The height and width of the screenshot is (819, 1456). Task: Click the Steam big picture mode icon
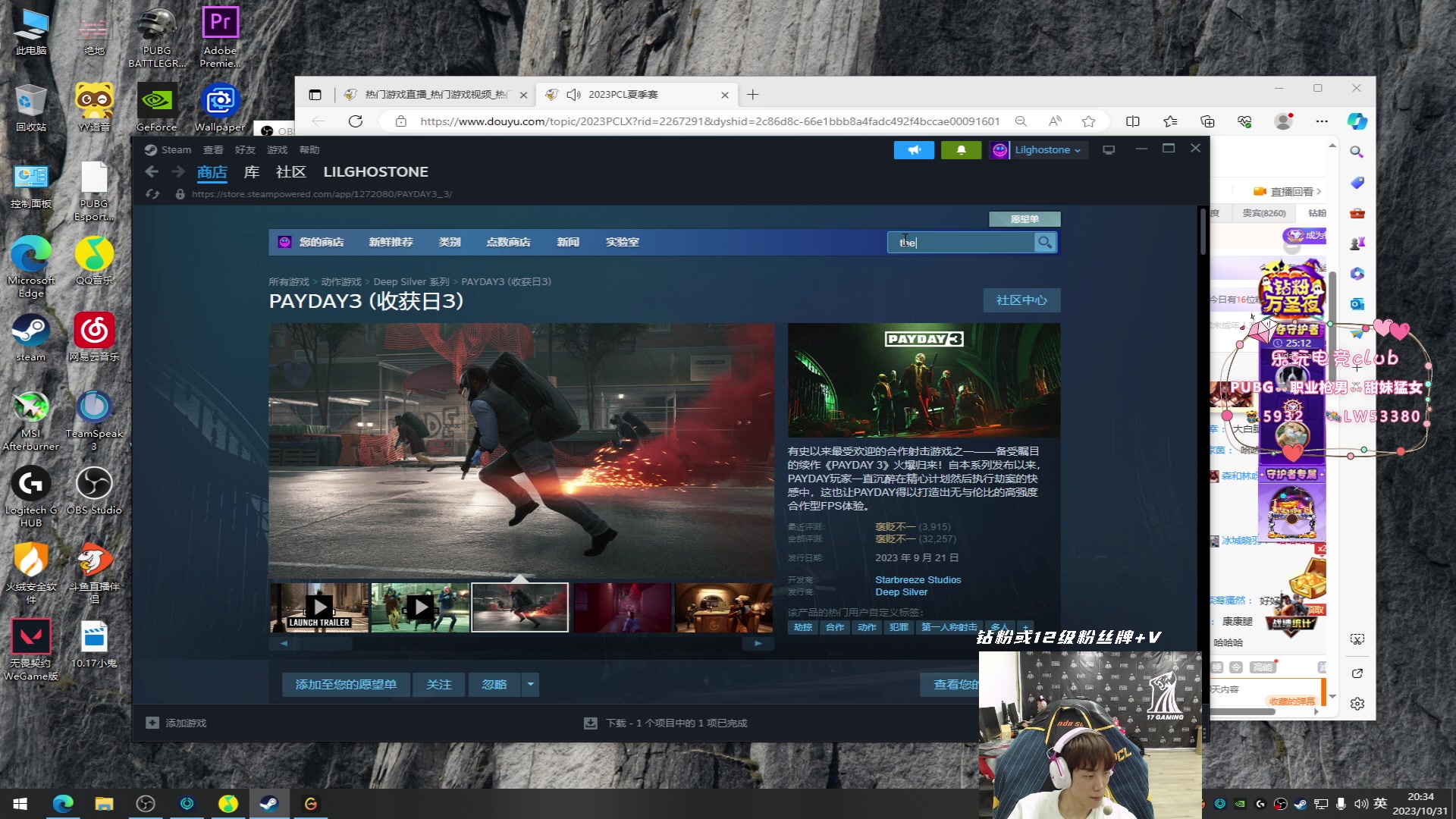click(x=1109, y=150)
